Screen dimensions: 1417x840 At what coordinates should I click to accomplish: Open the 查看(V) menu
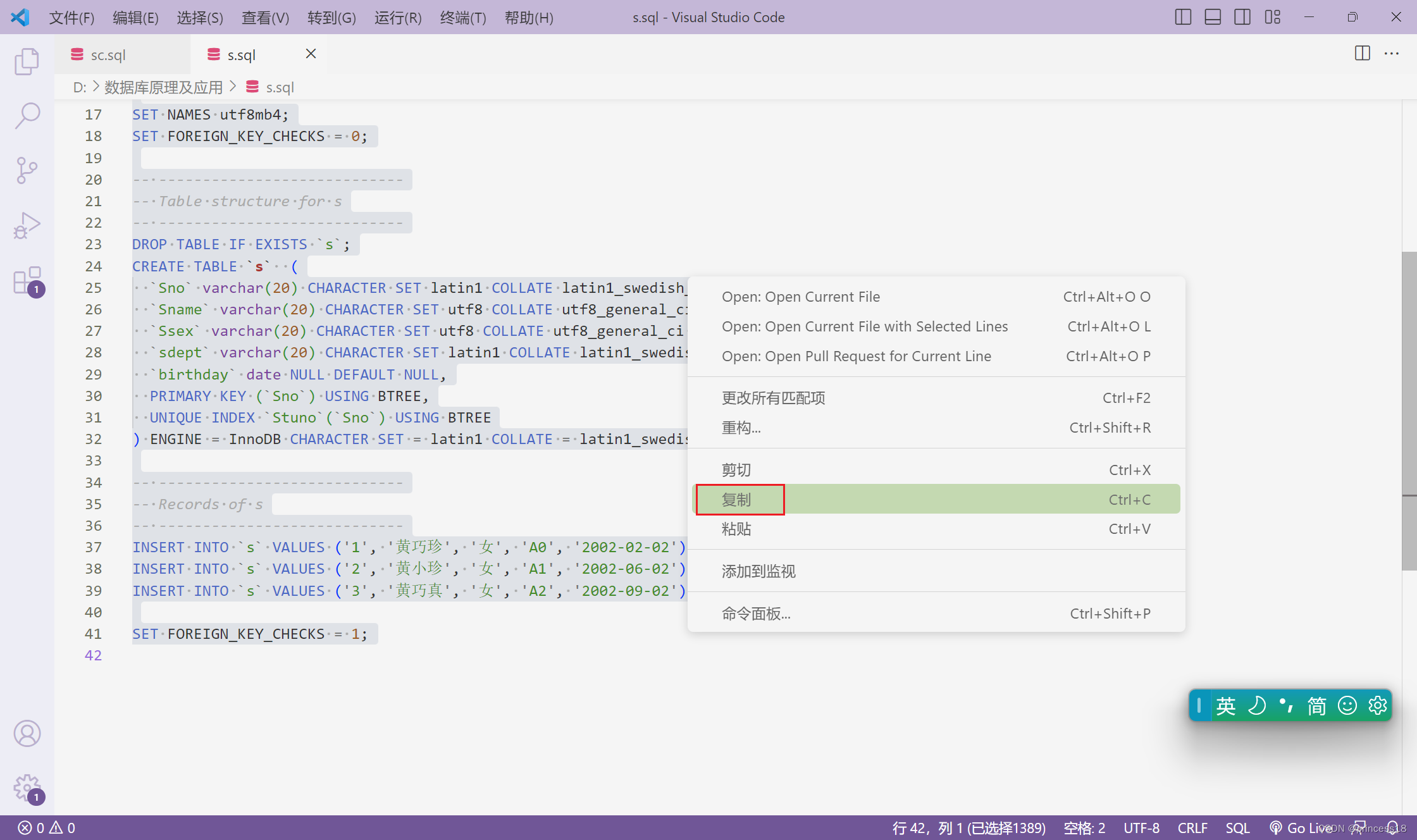(x=265, y=17)
